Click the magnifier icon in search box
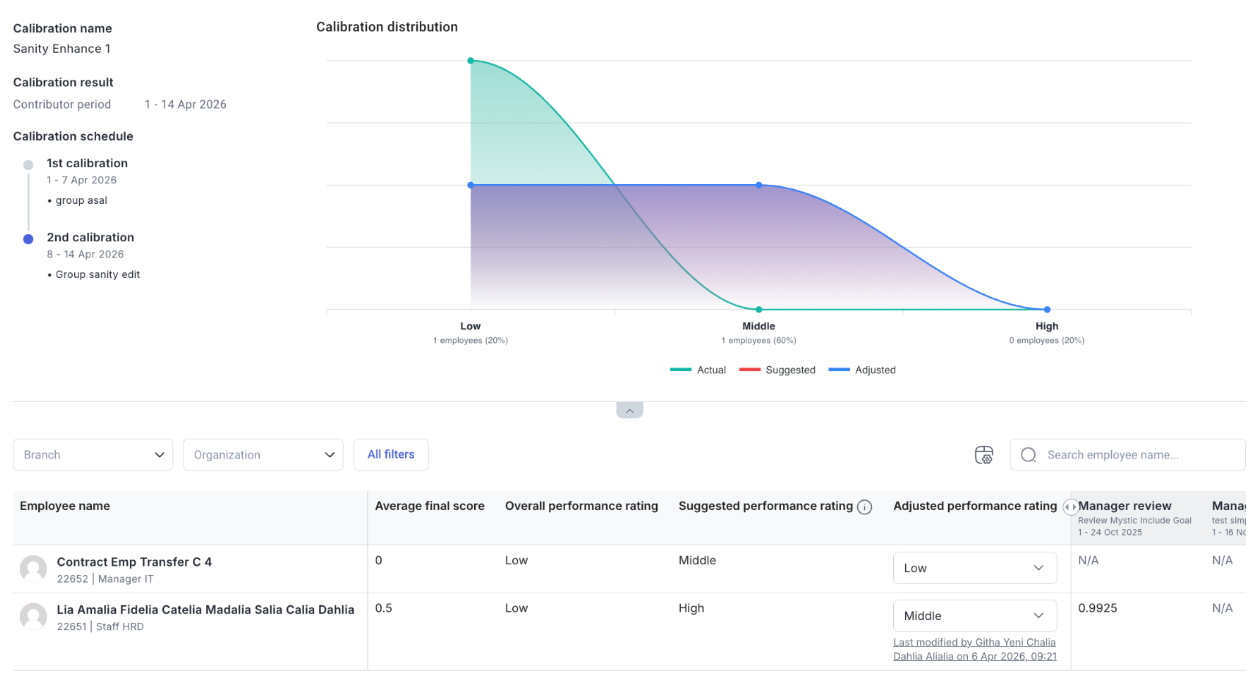1259x674 pixels. [1028, 455]
